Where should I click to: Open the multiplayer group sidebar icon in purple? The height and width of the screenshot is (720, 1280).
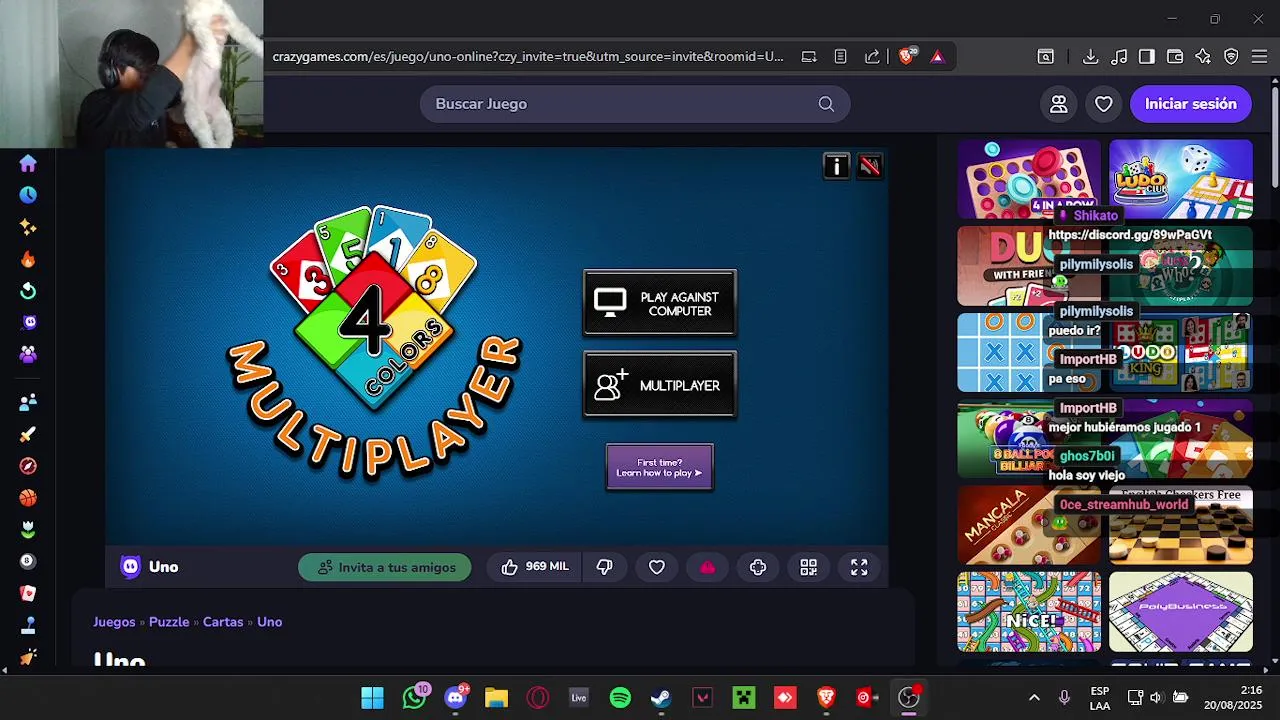pos(28,354)
